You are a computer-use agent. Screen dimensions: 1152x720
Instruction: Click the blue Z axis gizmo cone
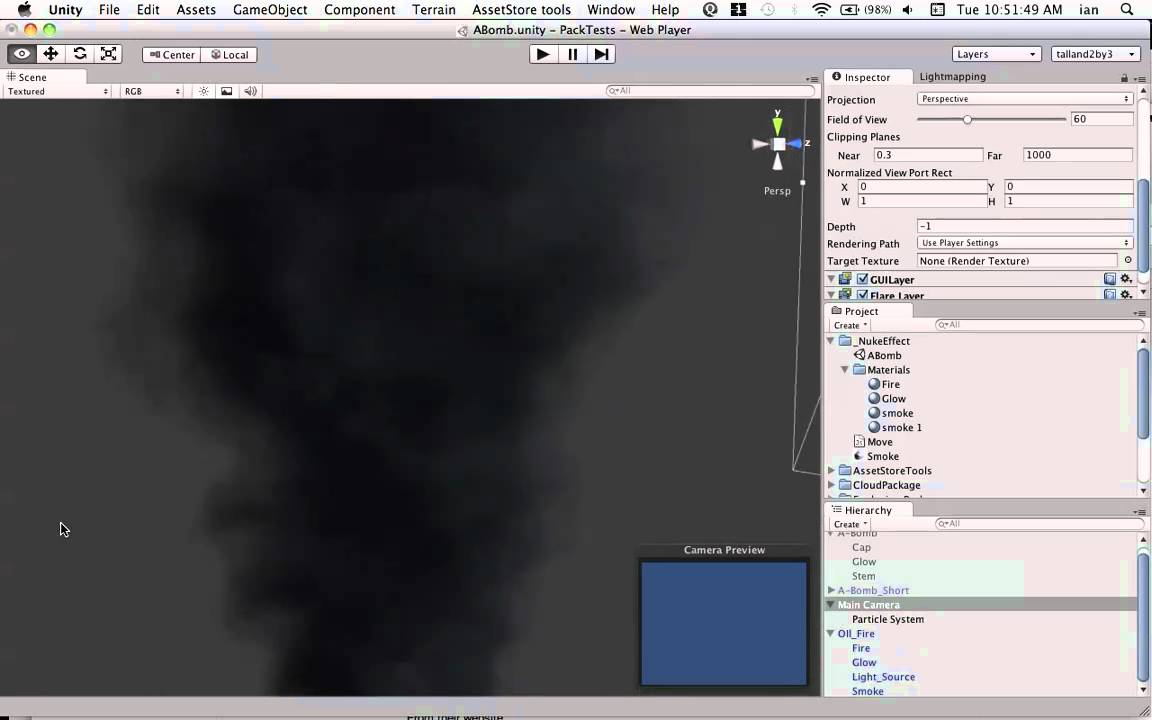click(795, 144)
